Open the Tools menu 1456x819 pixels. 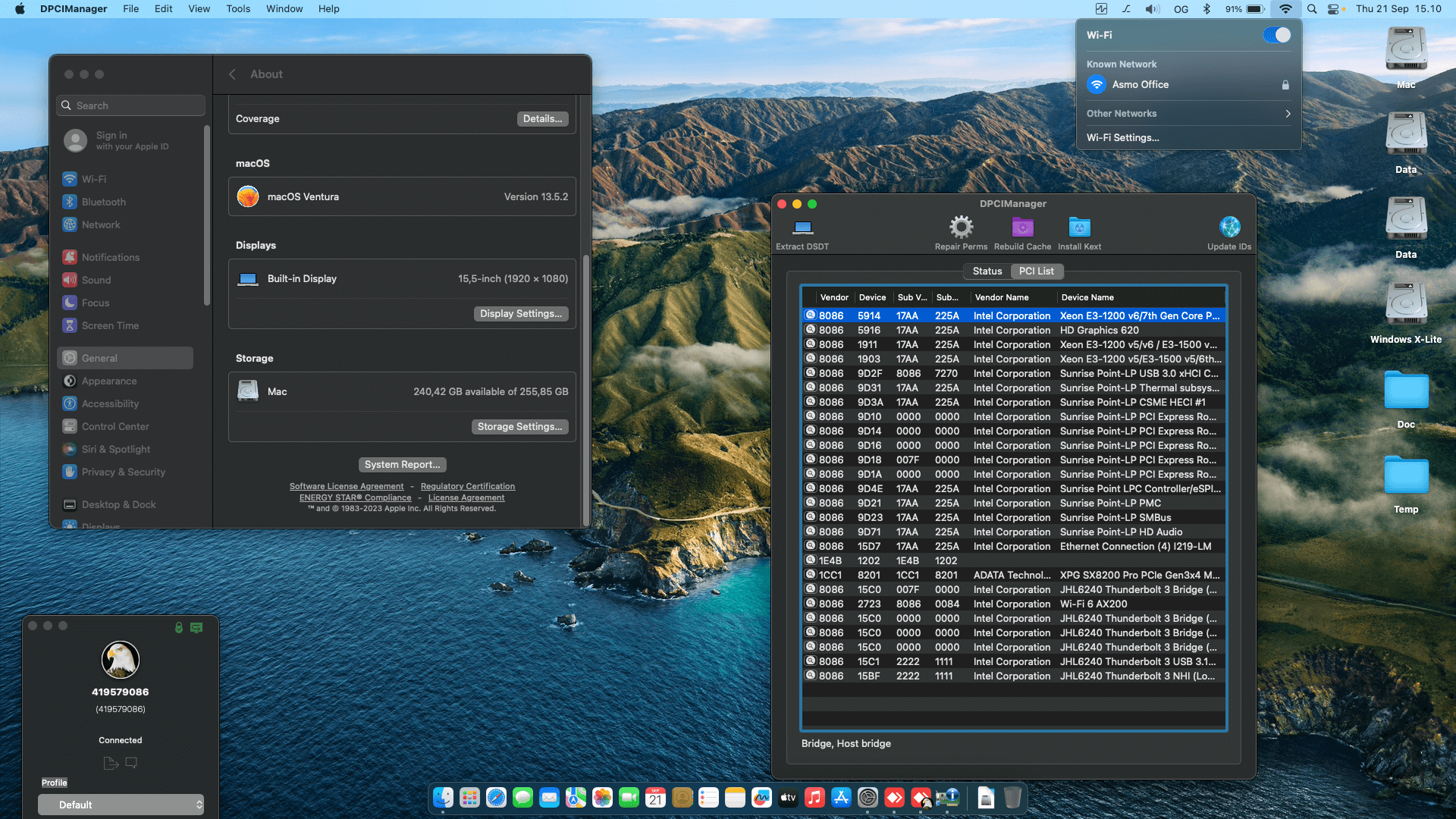[238, 8]
